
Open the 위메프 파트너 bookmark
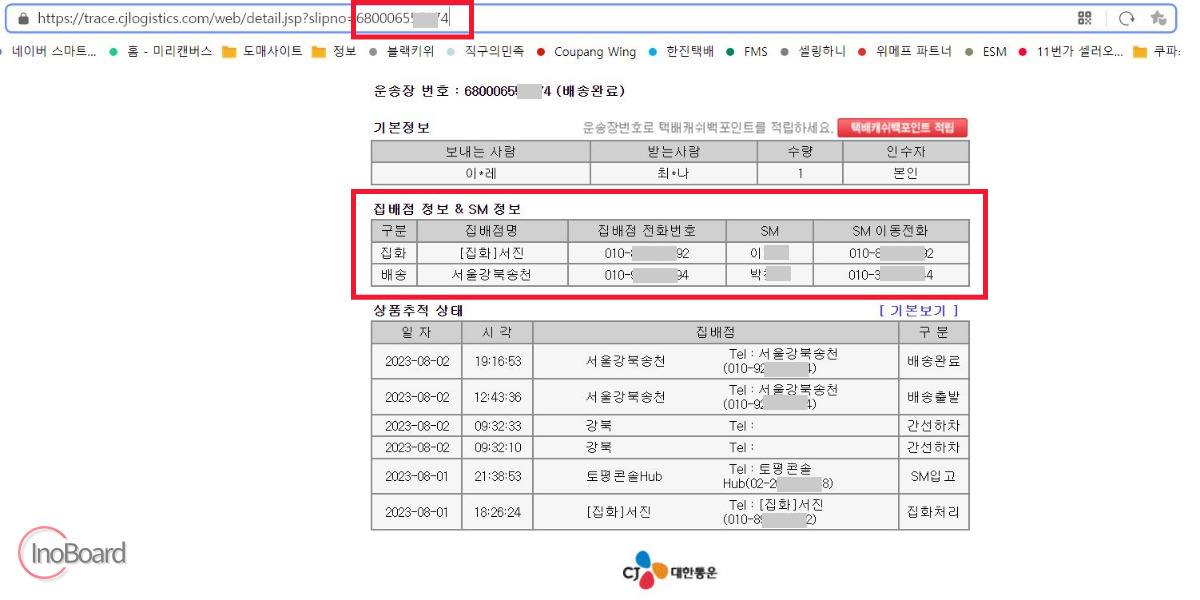click(x=904, y=51)
